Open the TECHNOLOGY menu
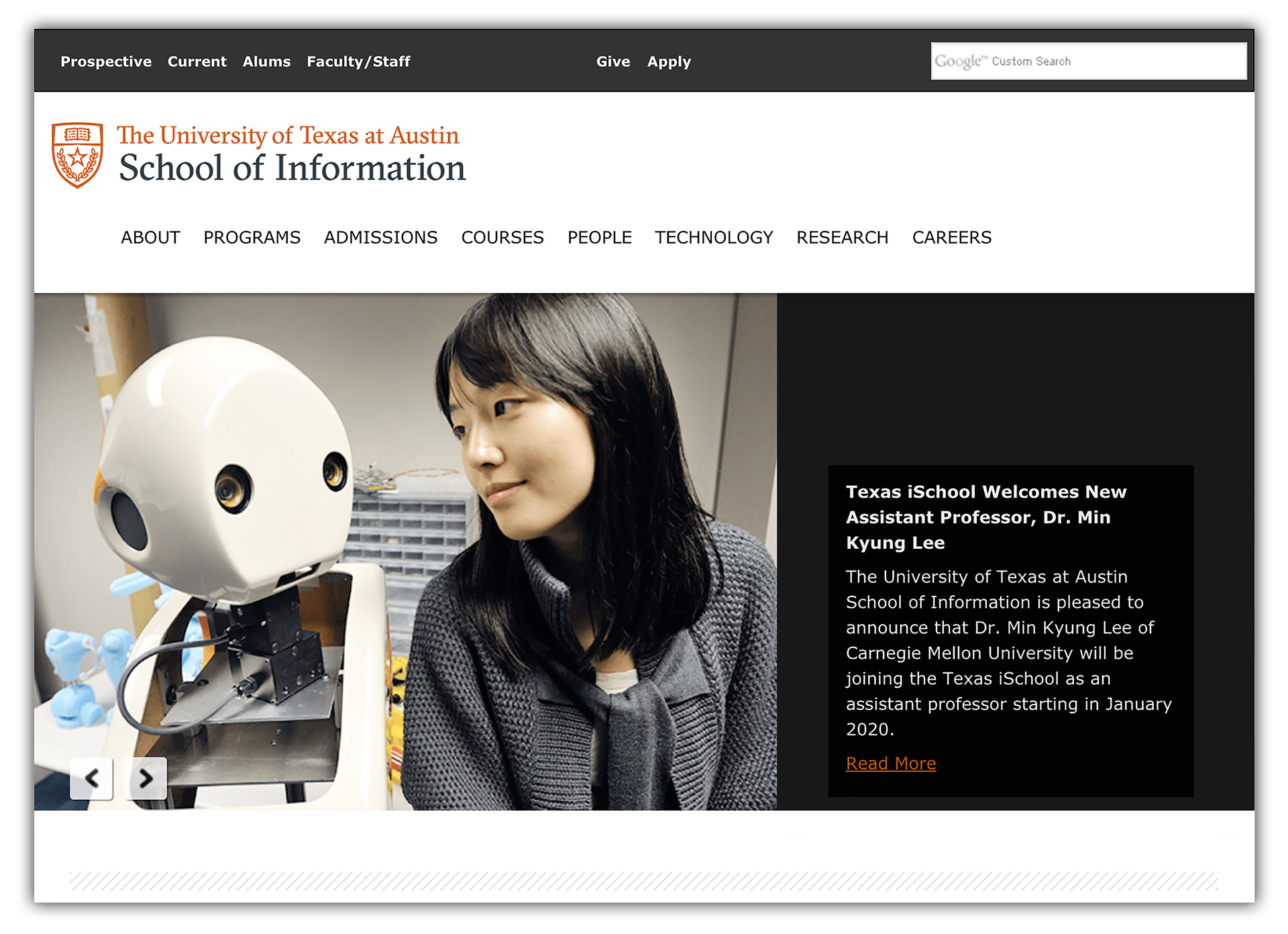The image size is (1288, 934). point(714,238)
